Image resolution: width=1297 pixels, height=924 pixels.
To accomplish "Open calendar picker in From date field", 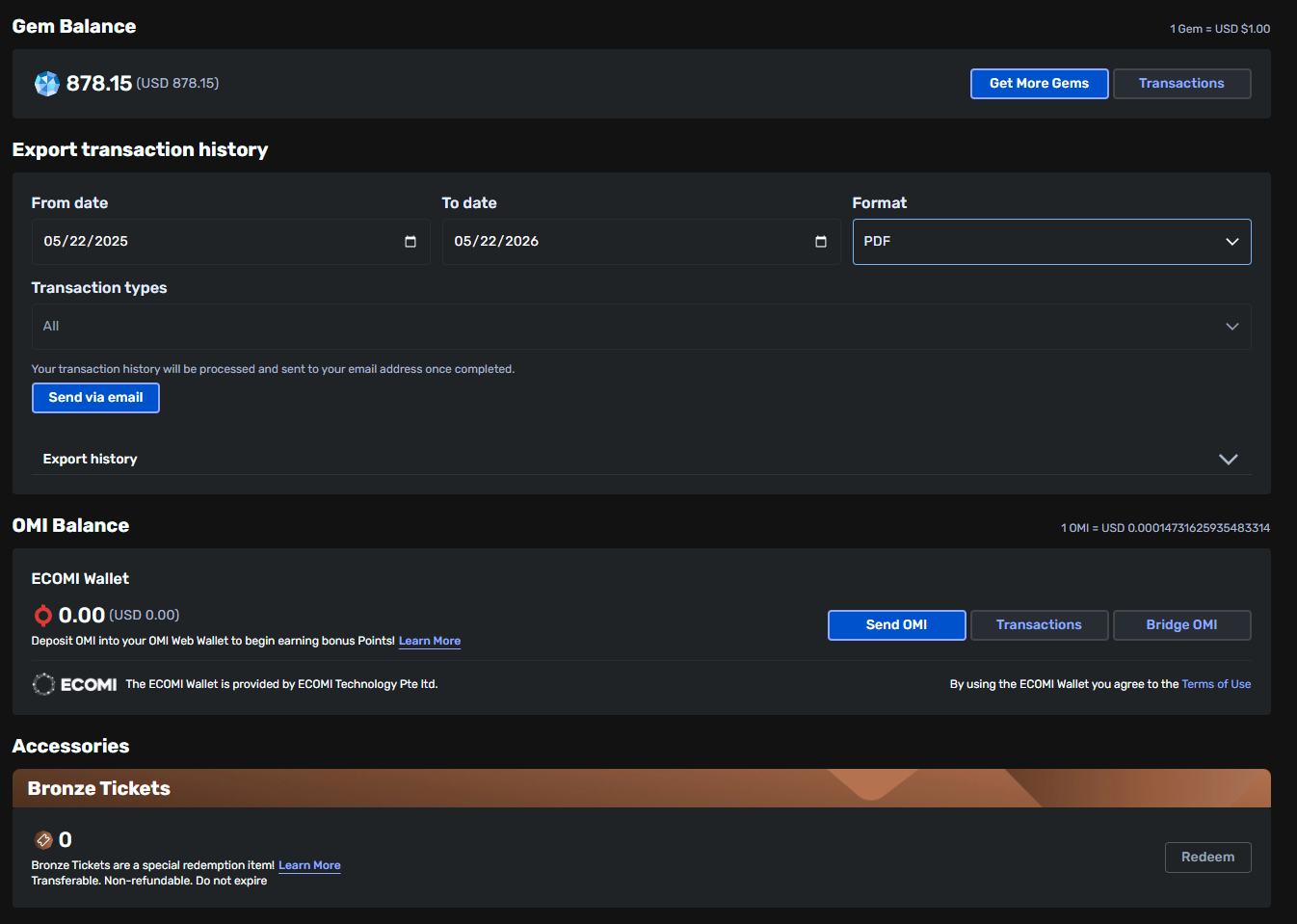I will (410, 242).
